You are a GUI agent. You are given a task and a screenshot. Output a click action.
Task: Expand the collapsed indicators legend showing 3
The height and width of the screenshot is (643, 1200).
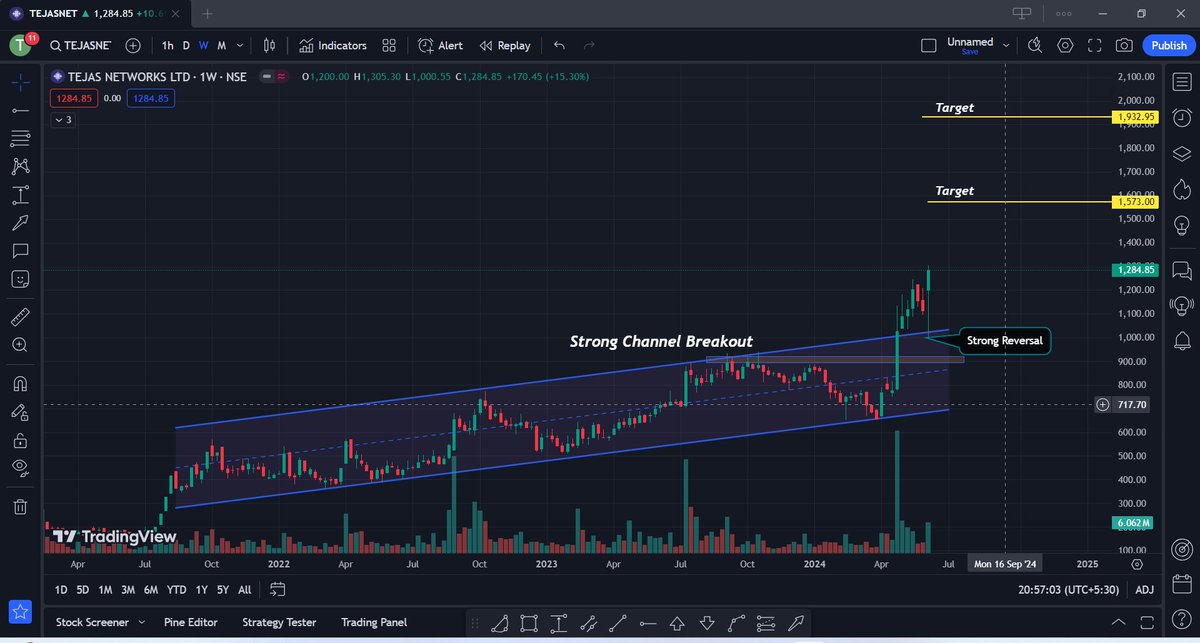point(62,120)
